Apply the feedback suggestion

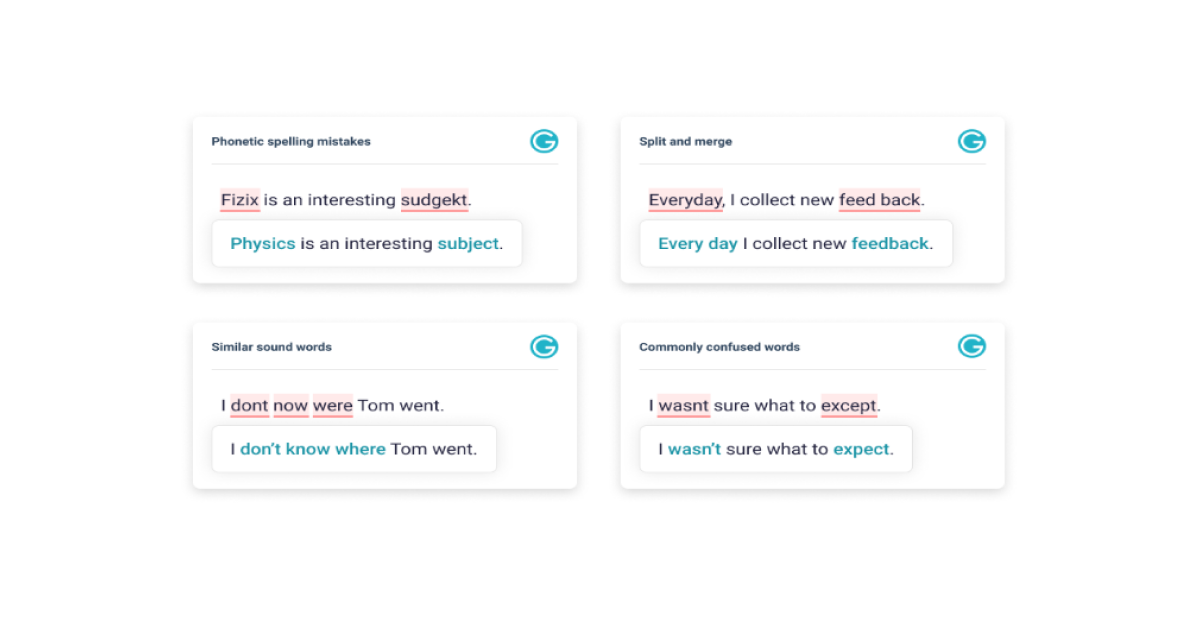[890, 244]
